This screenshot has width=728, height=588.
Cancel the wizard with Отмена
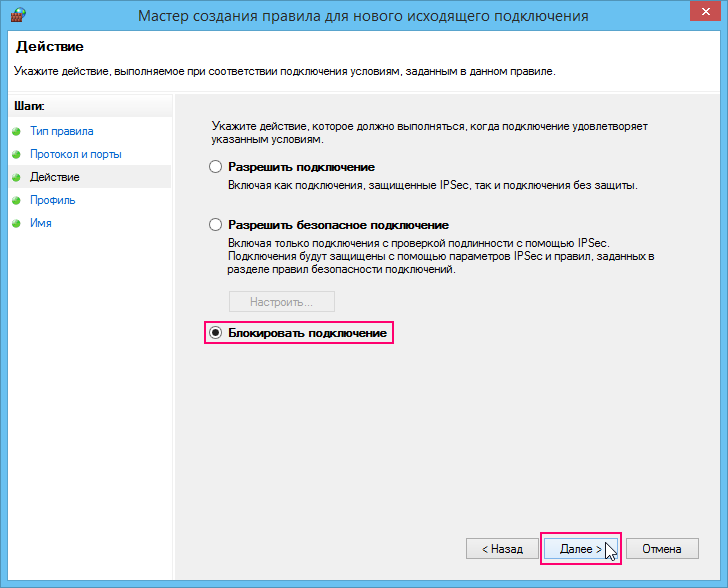tap(662, 549)
